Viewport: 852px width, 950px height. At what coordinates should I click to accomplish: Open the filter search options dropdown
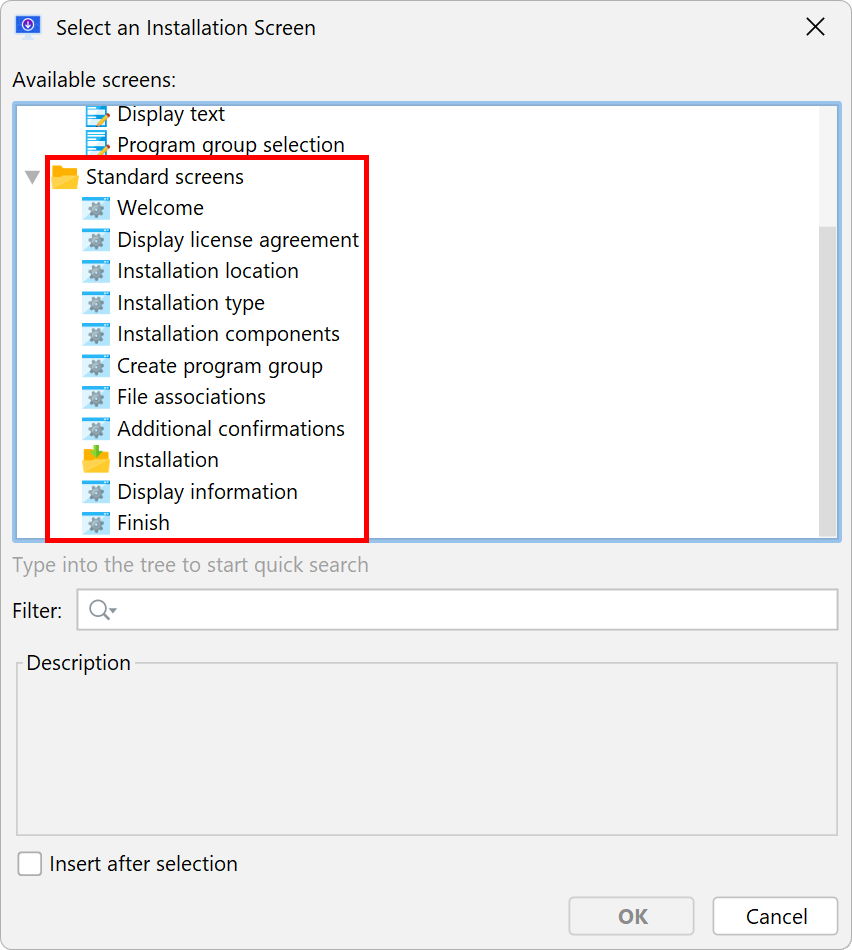tap(102, 610)
